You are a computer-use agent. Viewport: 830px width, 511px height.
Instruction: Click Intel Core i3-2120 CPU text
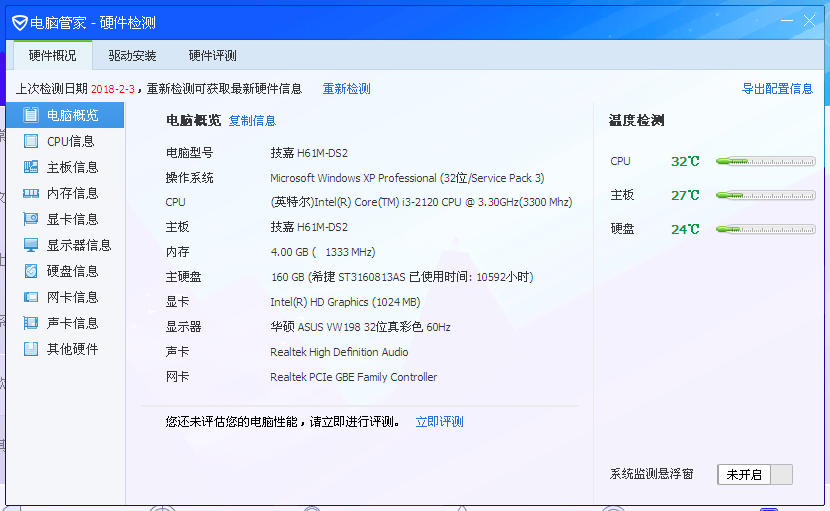tap(421, 202)
